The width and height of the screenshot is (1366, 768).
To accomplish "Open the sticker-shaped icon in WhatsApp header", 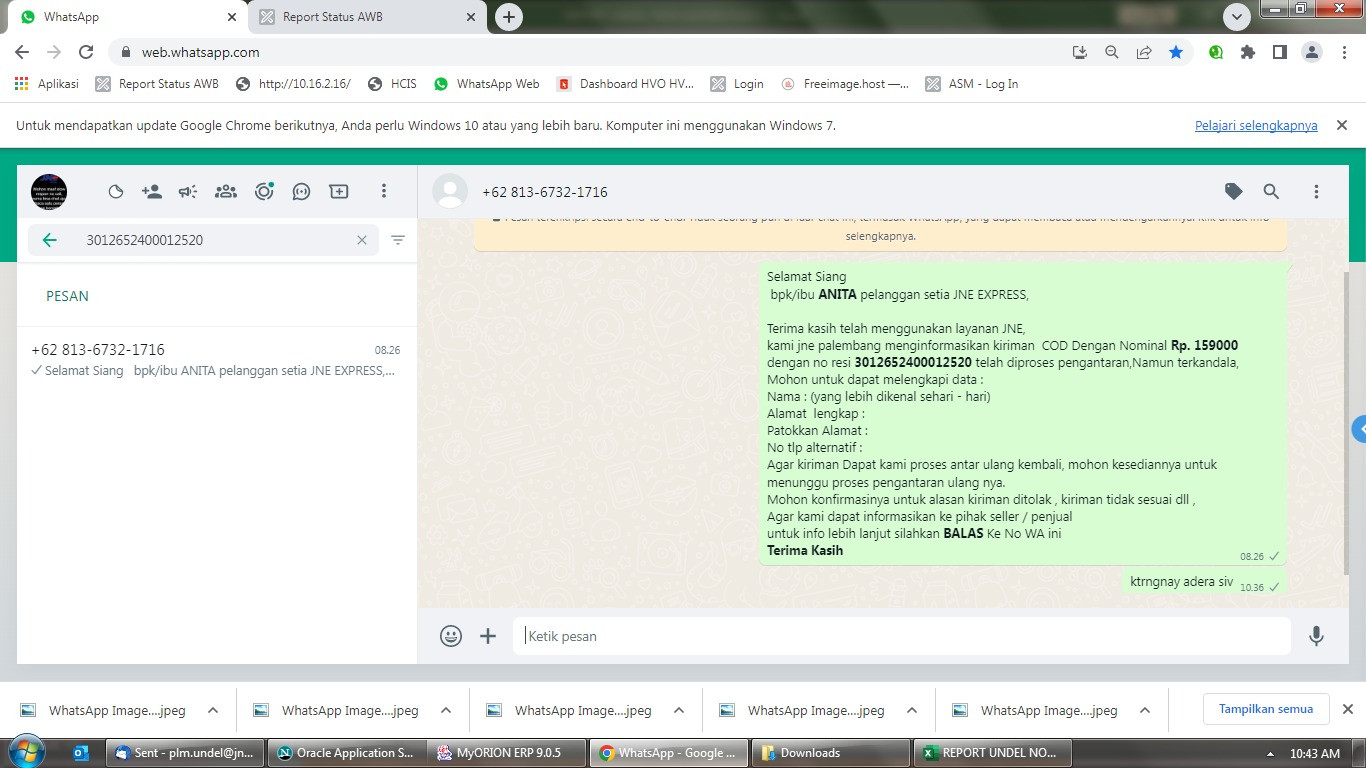I will coord(115,191).
